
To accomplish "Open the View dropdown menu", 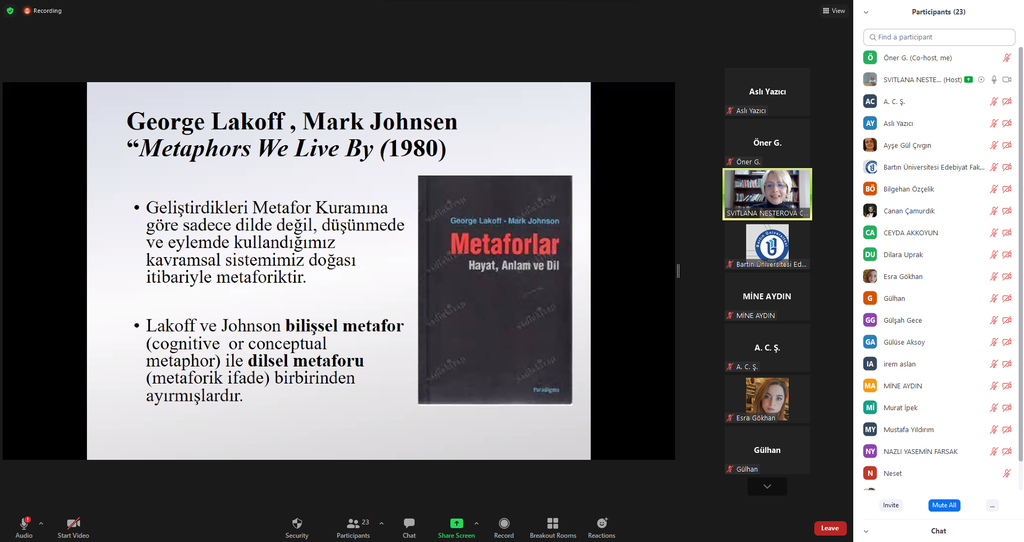I will coord(834,10).
